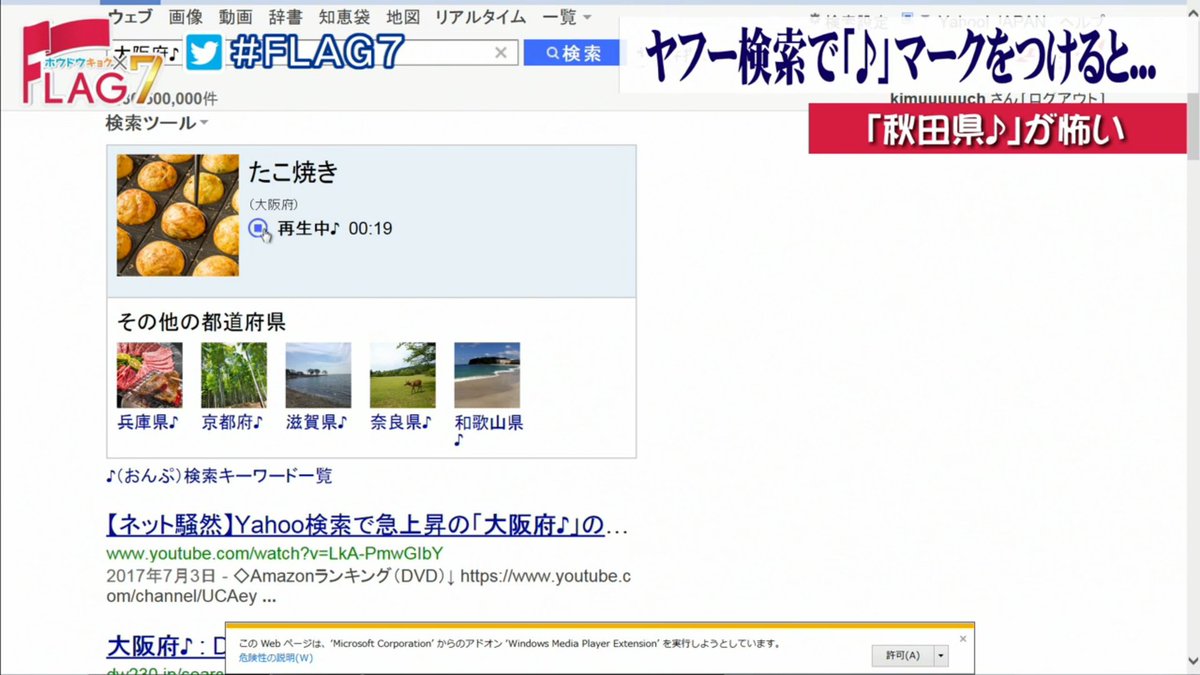Stop playback with the 再生中 button
Image resolution: width=1200 pixels, height=675 pixels.
pyautogui.click(x=259, y=229)
